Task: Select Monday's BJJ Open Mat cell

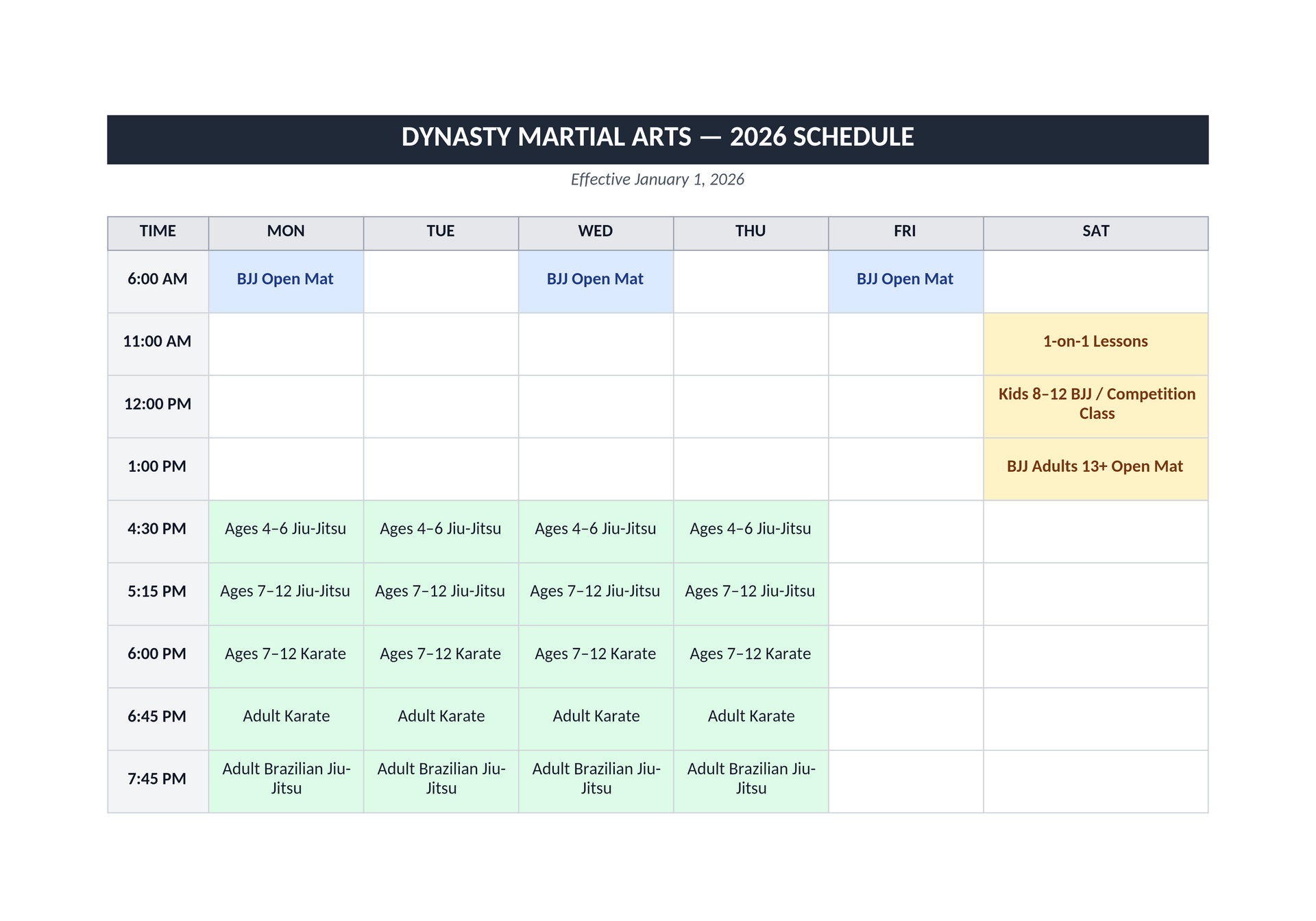Action: 286,282
